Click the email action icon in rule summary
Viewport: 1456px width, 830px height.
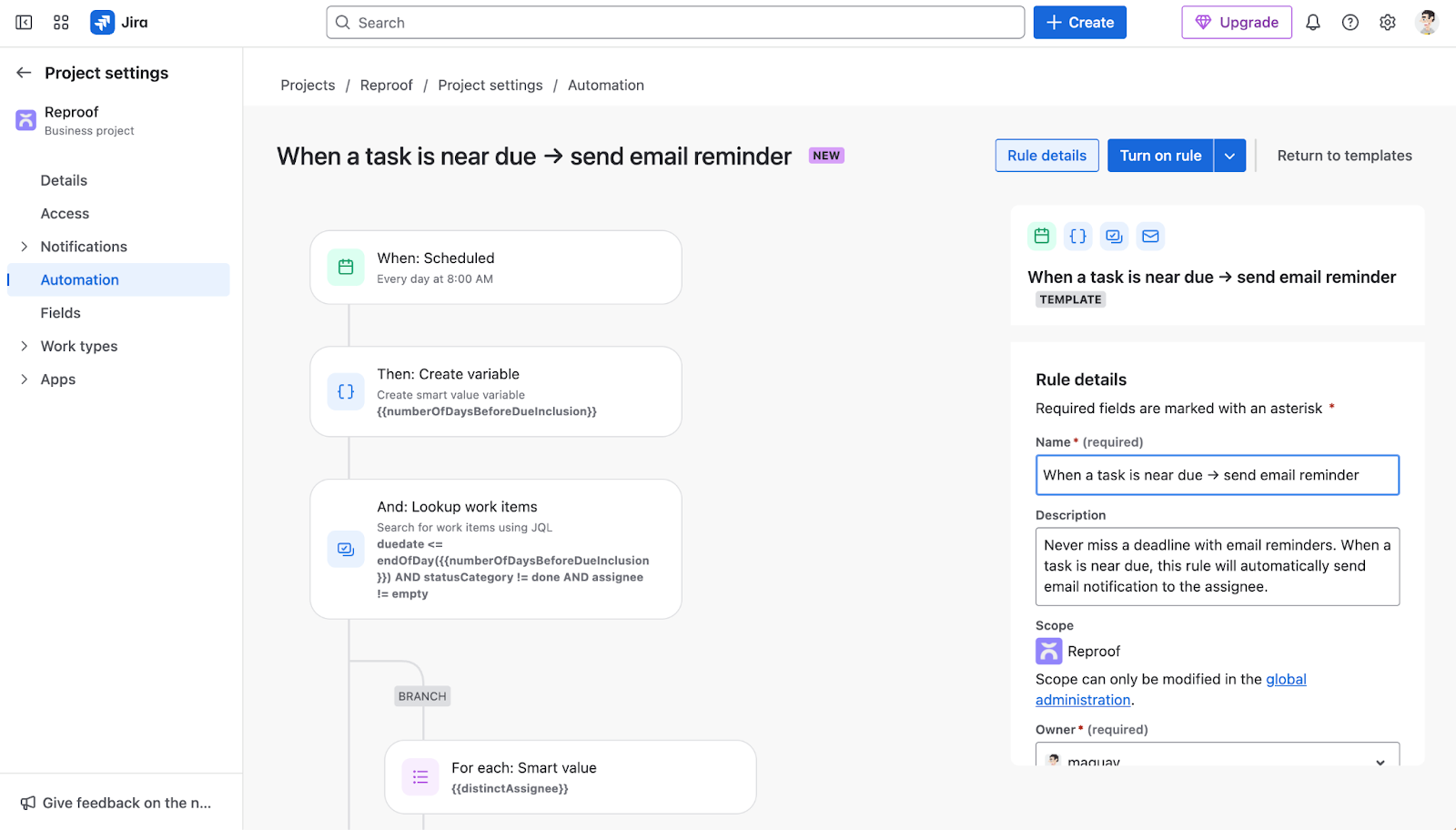pos(1150,236)
